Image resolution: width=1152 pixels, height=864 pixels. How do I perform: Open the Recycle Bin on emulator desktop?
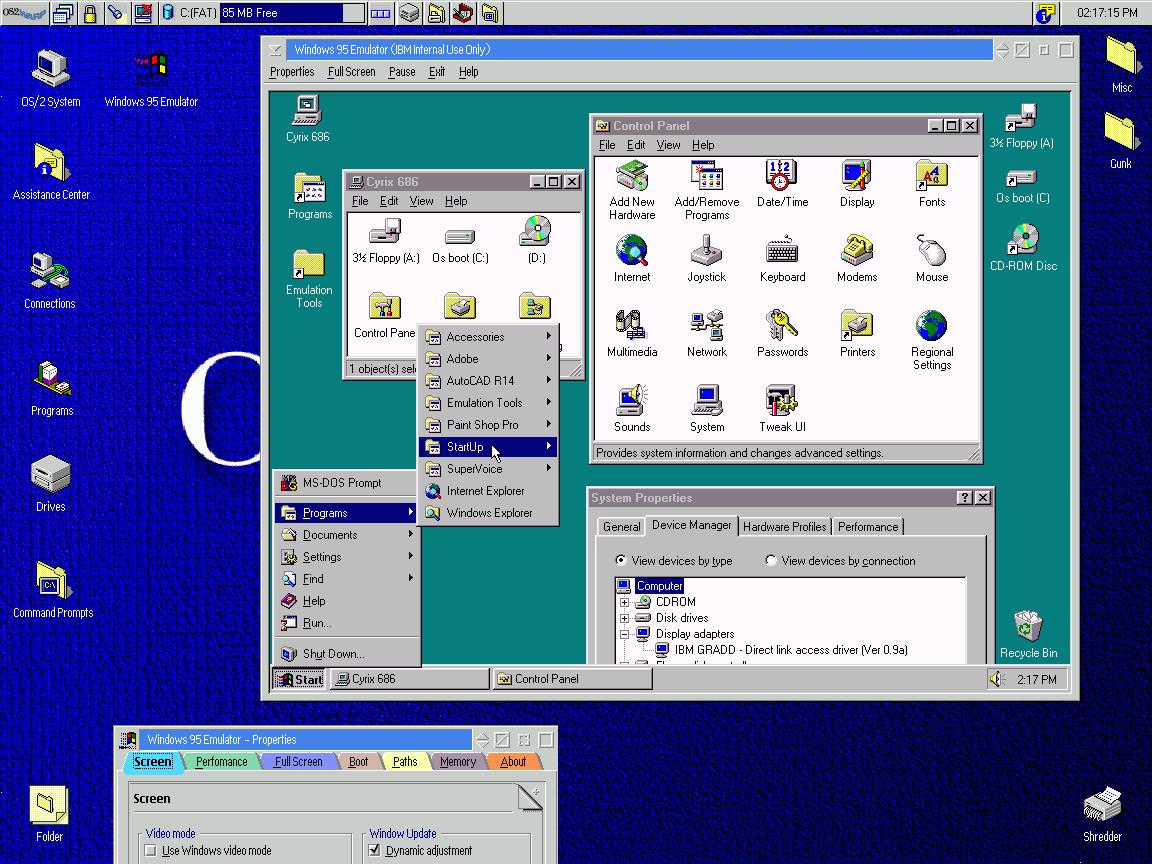(1028, 634)
